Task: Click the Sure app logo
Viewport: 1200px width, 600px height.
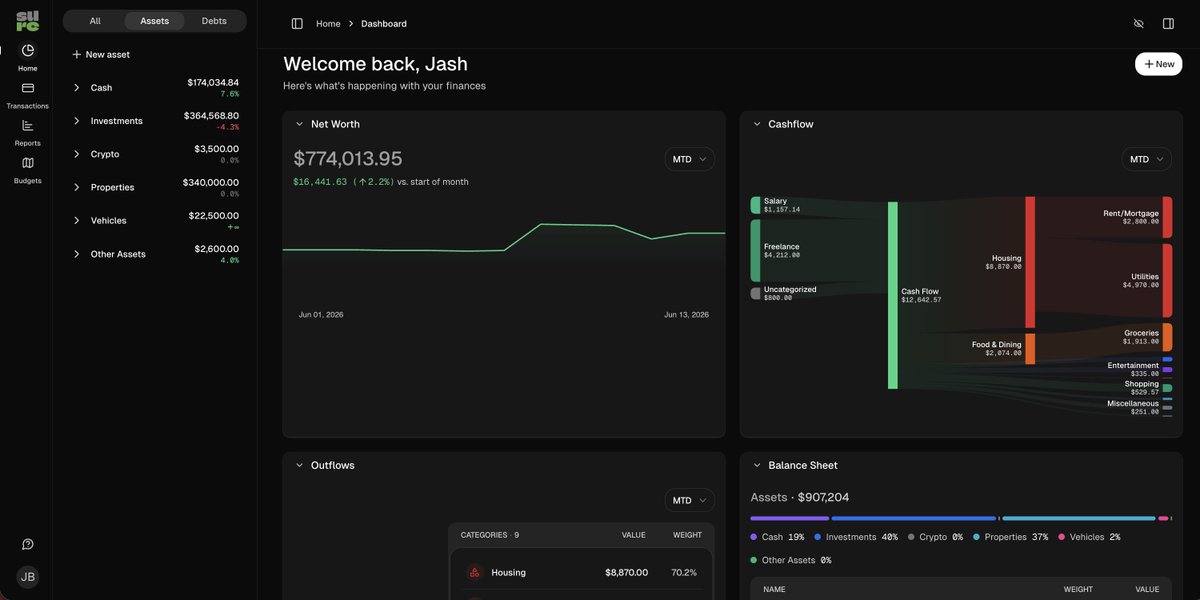Action: [x=28, y=19]
